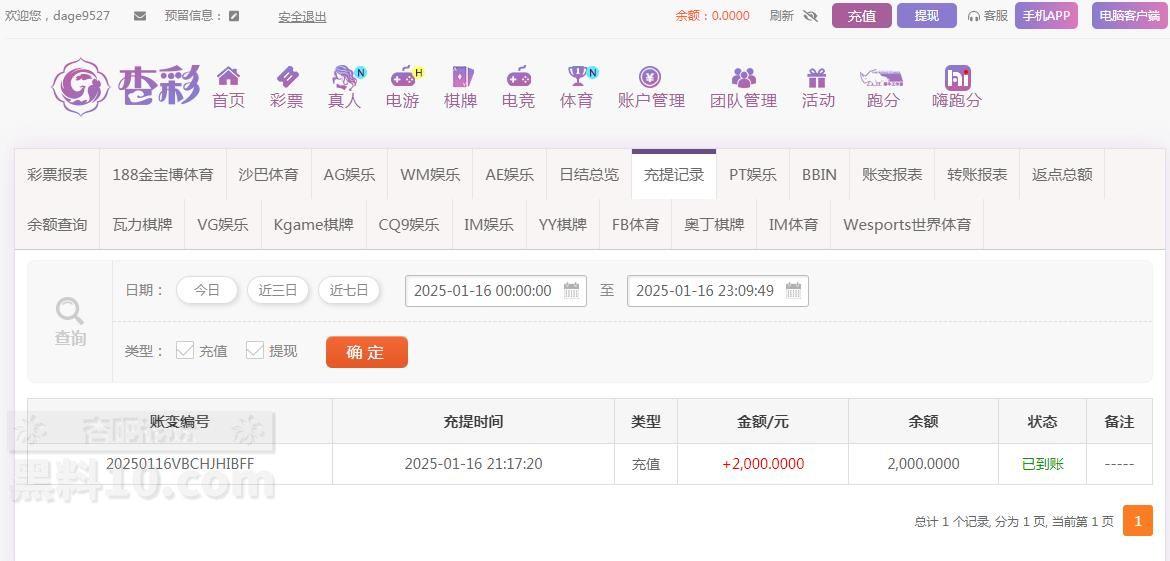1170x561 pixels.
Task: Open 电游 gamepad icon
Action: (x=404, y=76)
